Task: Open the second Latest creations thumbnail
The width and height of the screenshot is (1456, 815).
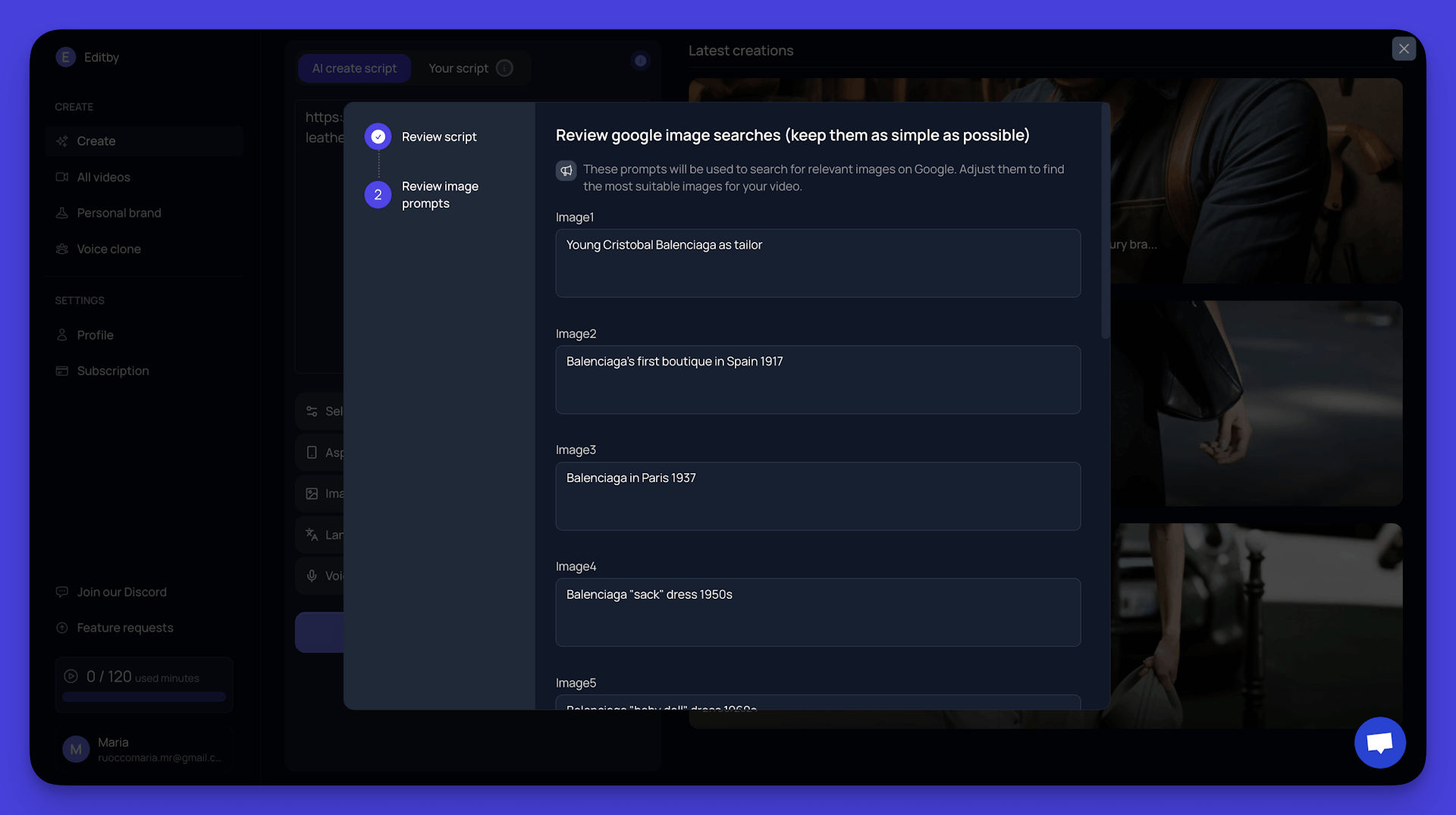Action: 1257,403
